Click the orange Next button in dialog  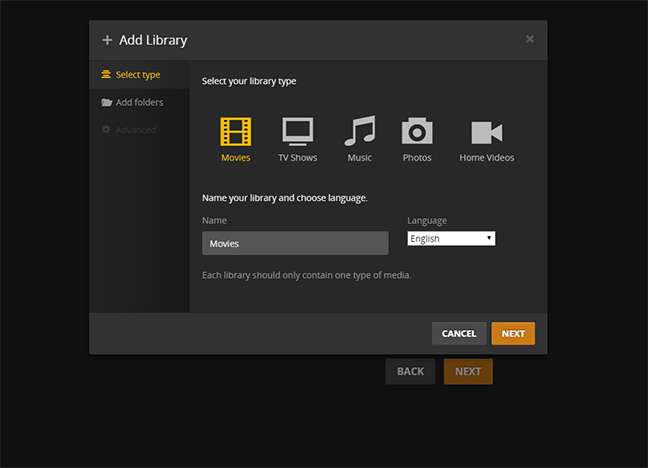coord(513,333)
